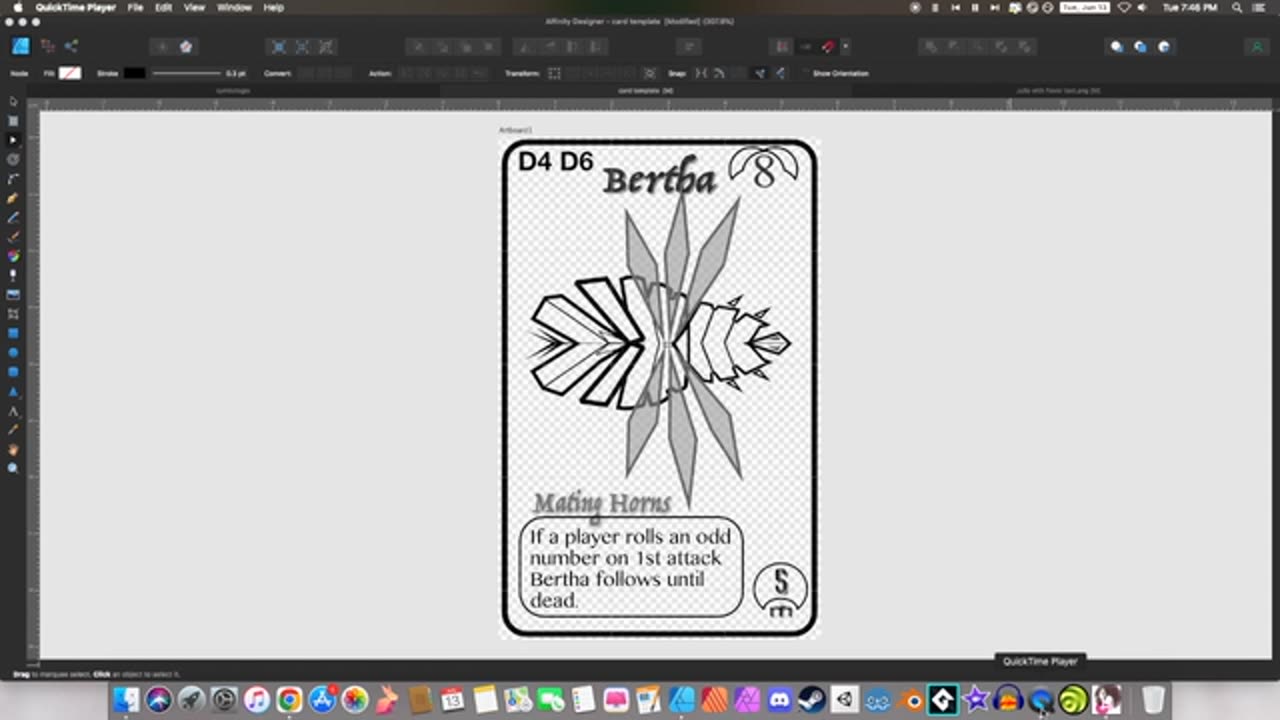Open the File menu

click(x=135, y=7)
